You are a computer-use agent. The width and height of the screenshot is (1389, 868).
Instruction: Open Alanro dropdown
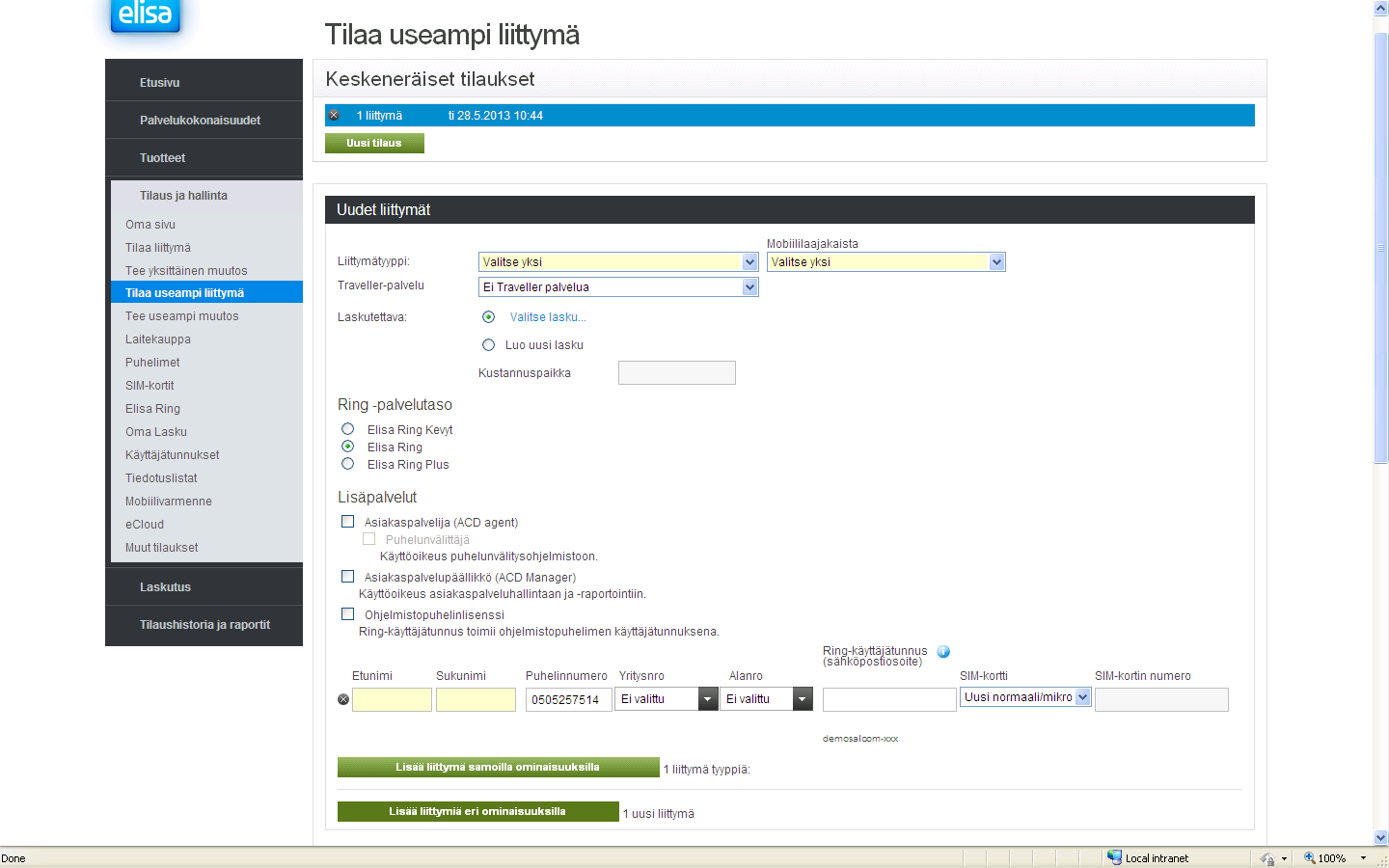pos(768,699)
